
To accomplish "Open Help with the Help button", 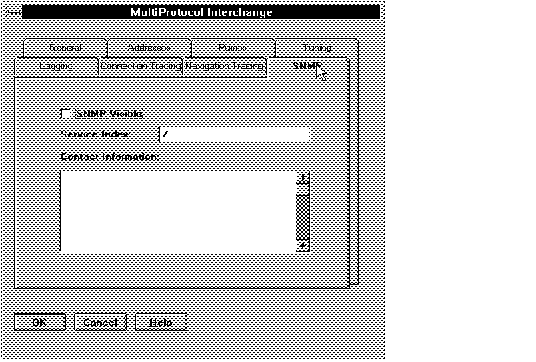I will [x=161, y=322].
